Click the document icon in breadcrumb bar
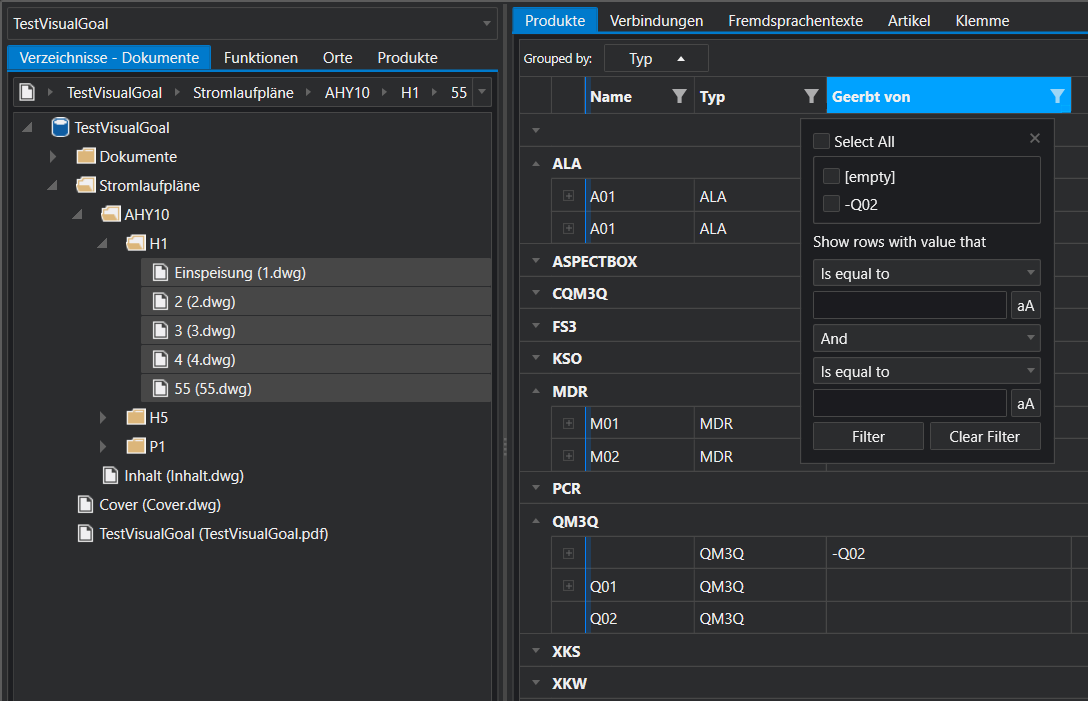This screenshot has height=701, width=1088. tap(27, 93)
